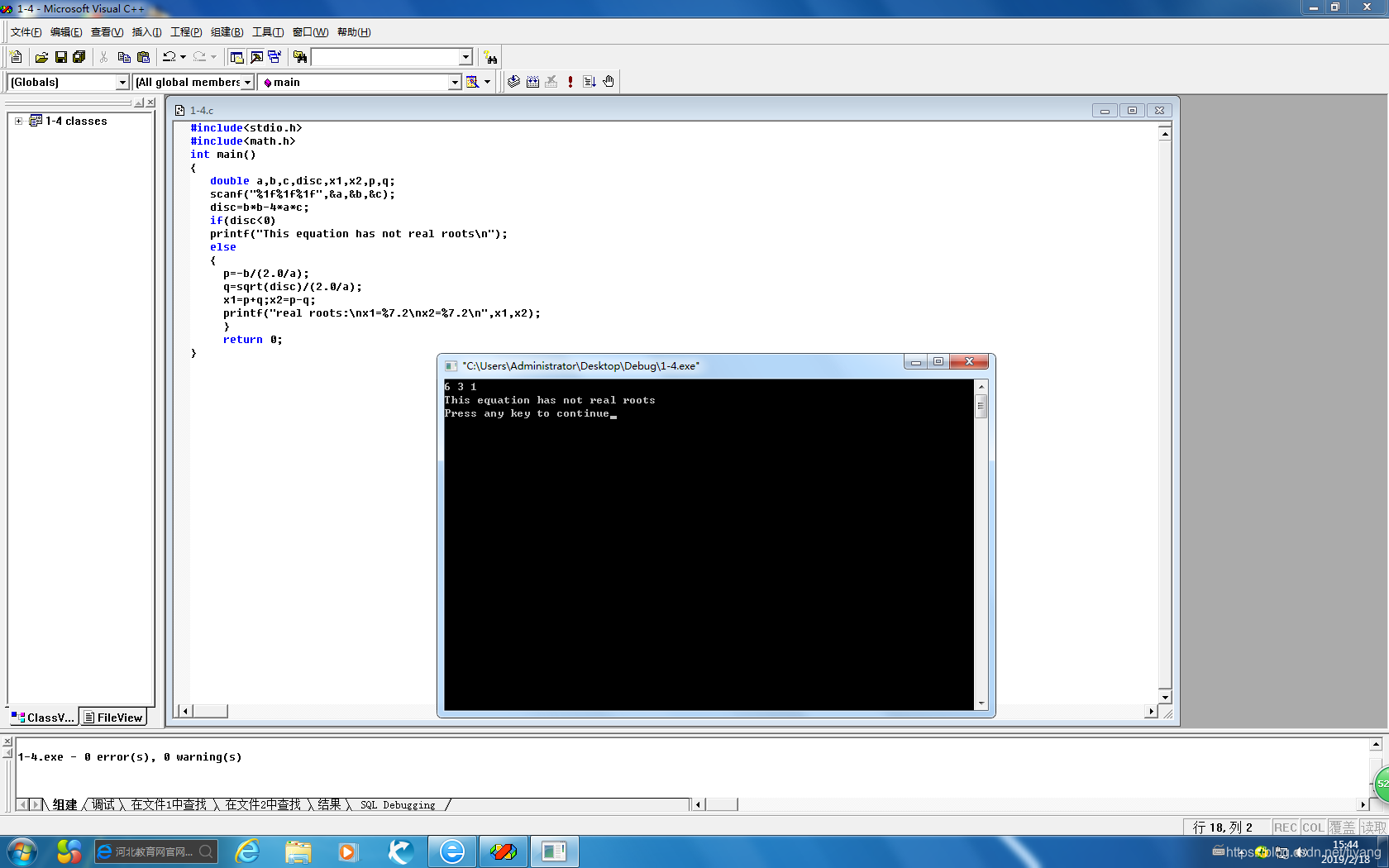
Task: Close the workspace panel with X
Action: point(150,103)
